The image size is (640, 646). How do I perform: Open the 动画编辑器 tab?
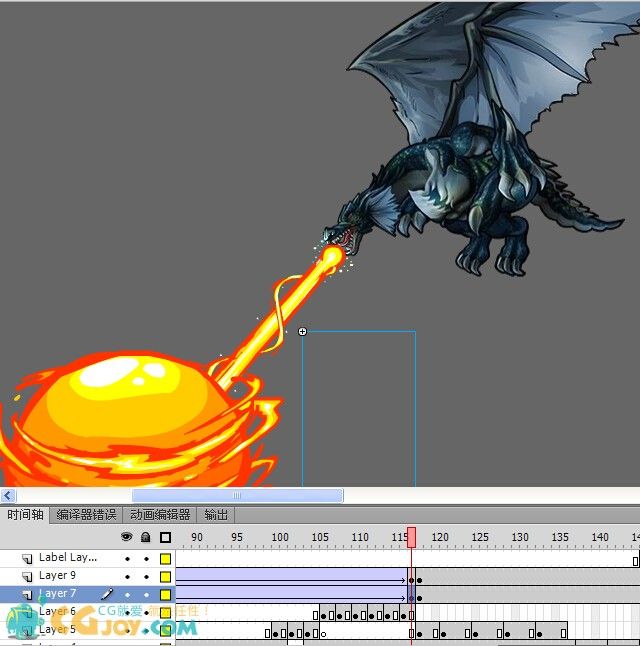point(160,515)
